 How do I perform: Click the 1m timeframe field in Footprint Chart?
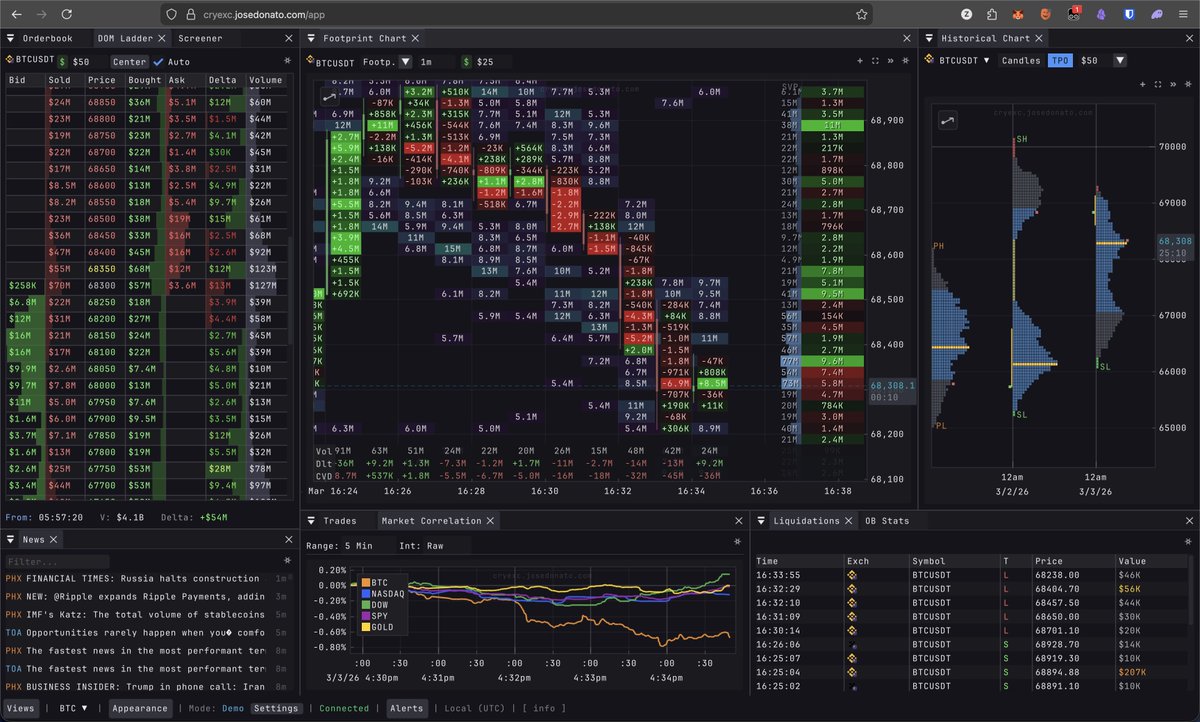[x=435, y=61]
